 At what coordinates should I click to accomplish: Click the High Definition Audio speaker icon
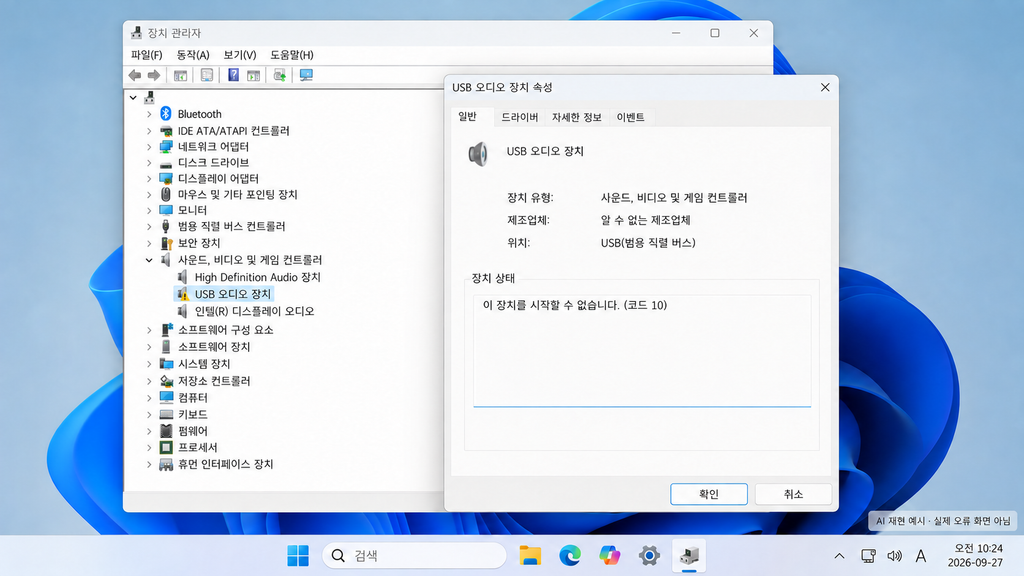[x=183, y=277]
